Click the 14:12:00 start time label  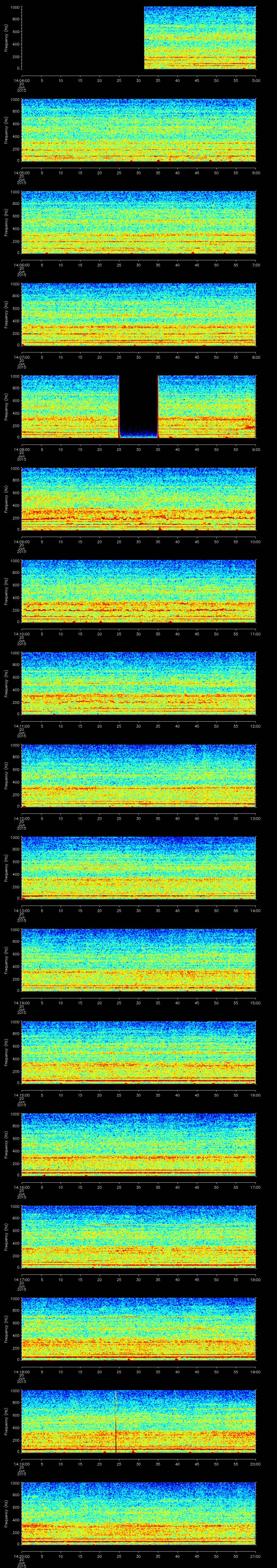[x=22, y=819]
